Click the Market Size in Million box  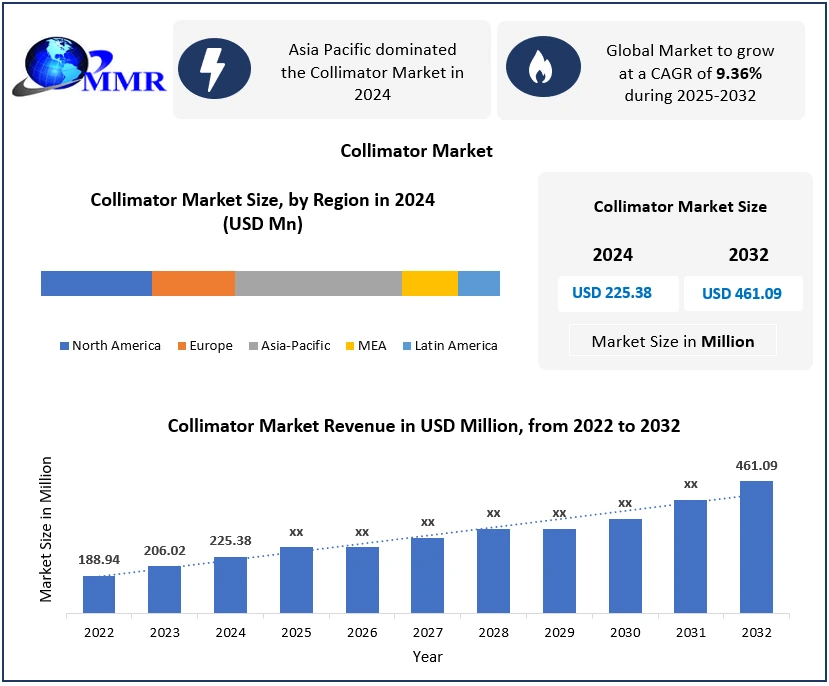click(672, 341)
